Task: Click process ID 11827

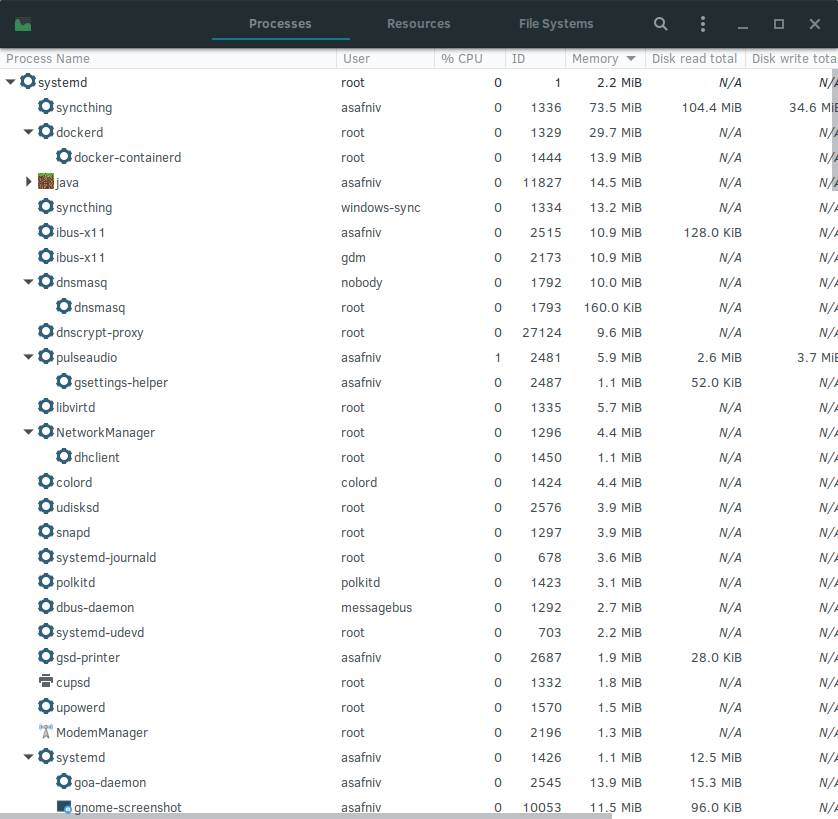Action: point(541,182)
